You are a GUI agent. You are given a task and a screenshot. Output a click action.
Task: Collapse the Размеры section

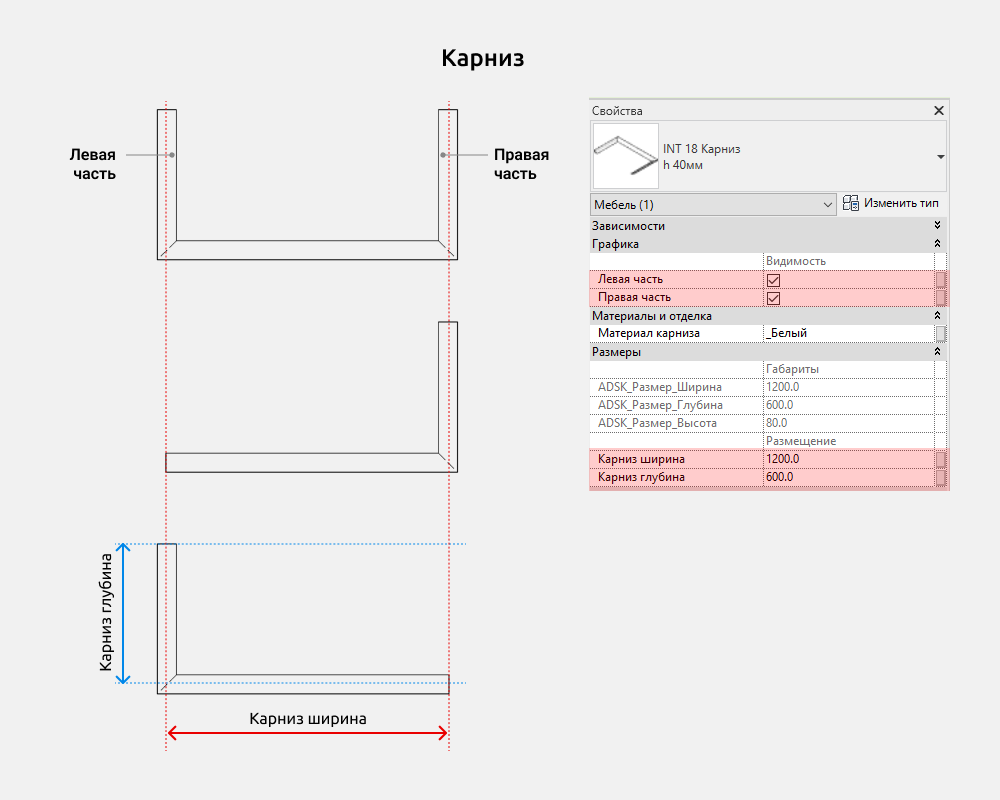pyautogui.click(x=938, y=352)
